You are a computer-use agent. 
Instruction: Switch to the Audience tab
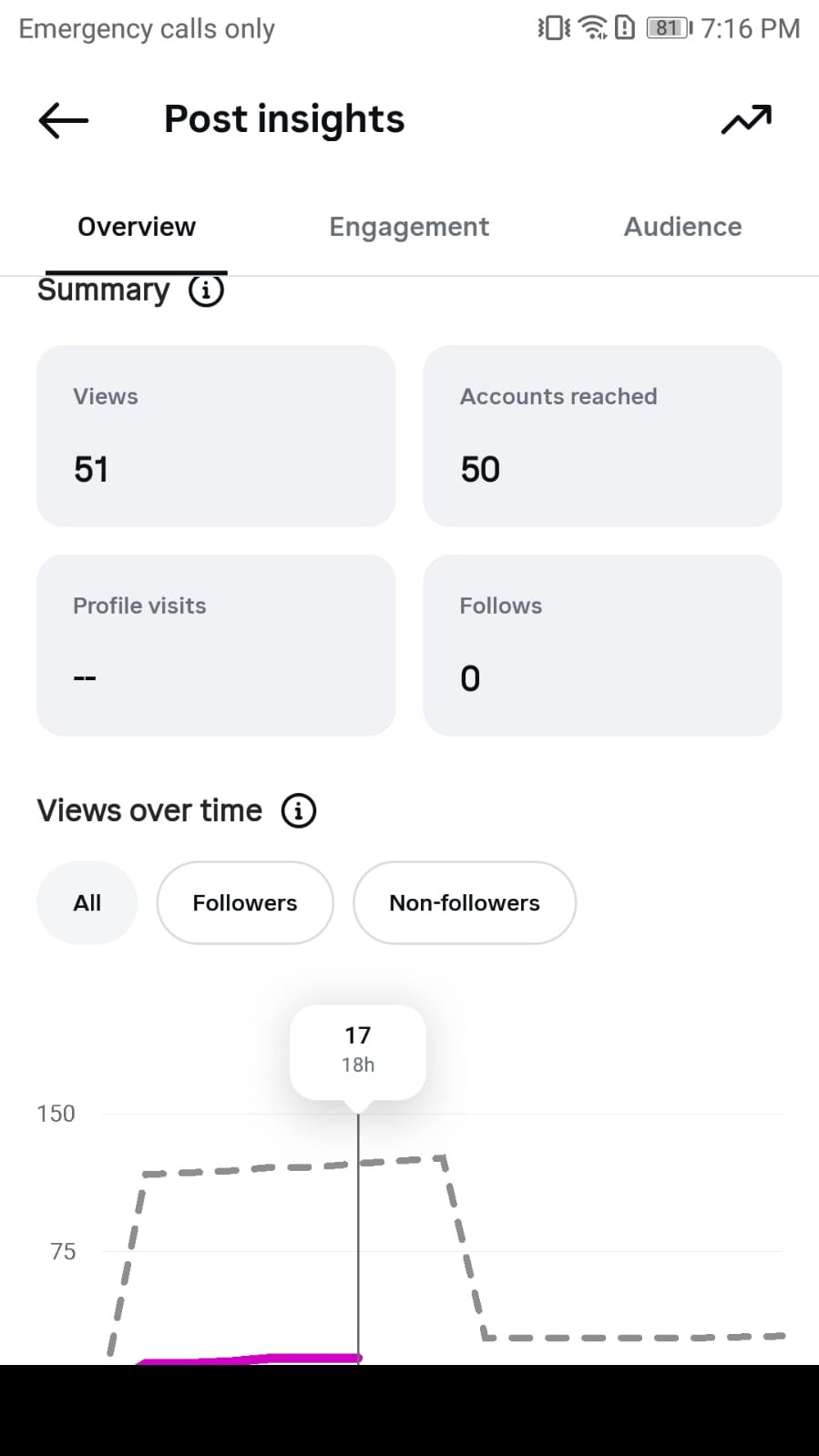(x=682, y=227)
